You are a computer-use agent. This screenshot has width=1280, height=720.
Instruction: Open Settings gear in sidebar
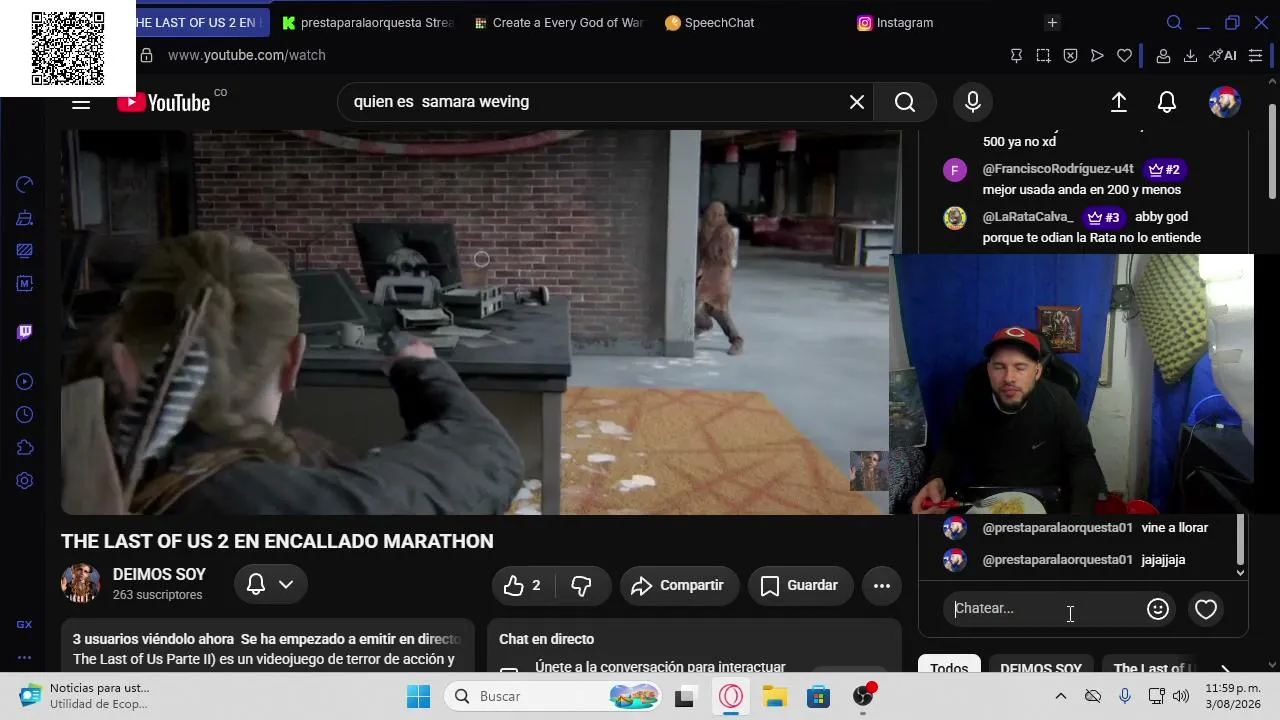click(x=25, y=481)
